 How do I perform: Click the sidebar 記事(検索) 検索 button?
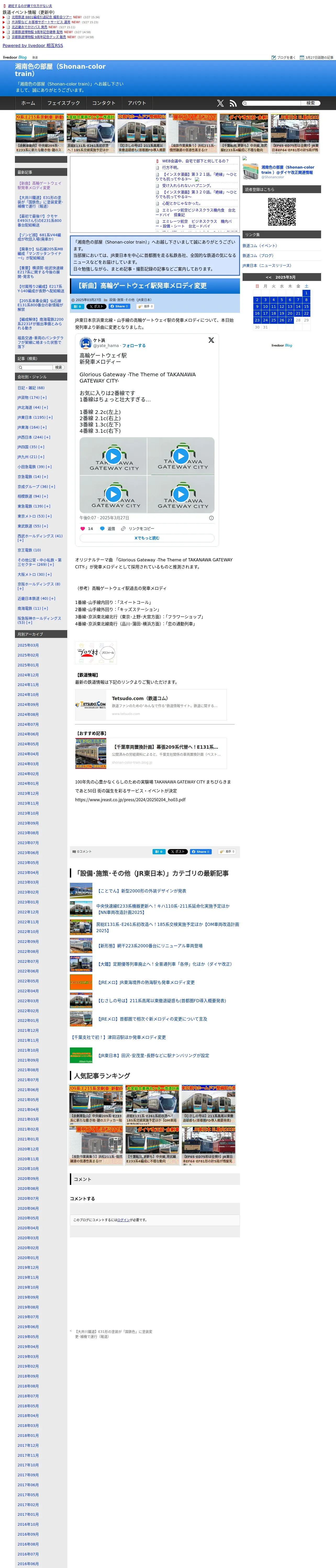coord(59,368)
